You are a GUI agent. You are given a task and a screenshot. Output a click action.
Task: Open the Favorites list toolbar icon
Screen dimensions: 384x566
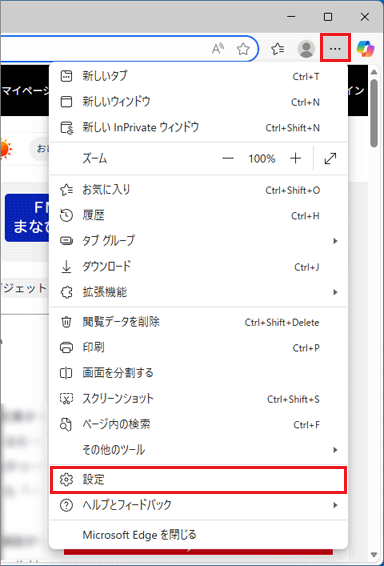[x=278, y=48]
